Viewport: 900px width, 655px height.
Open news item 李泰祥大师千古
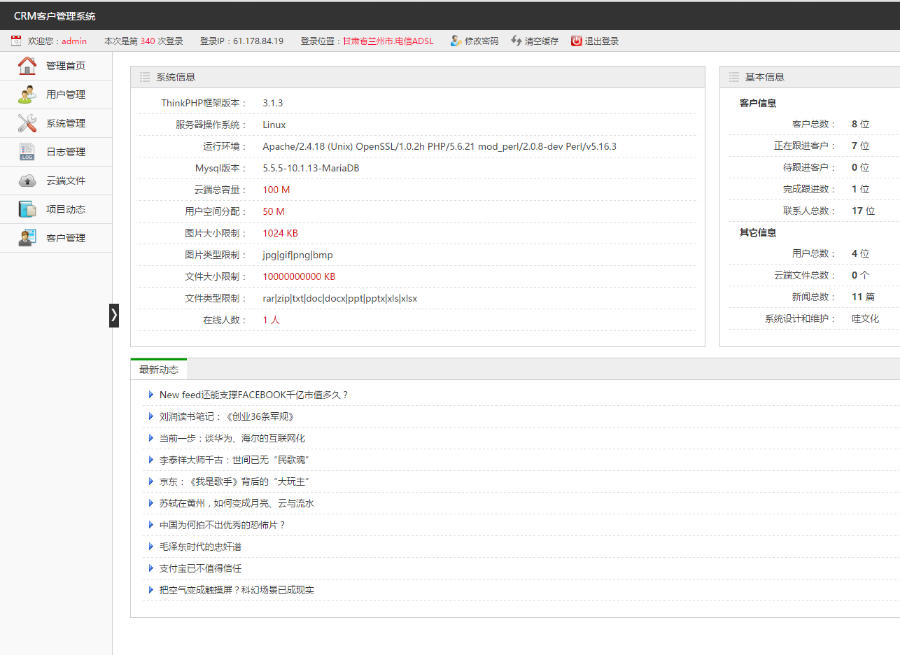[234, 460]
